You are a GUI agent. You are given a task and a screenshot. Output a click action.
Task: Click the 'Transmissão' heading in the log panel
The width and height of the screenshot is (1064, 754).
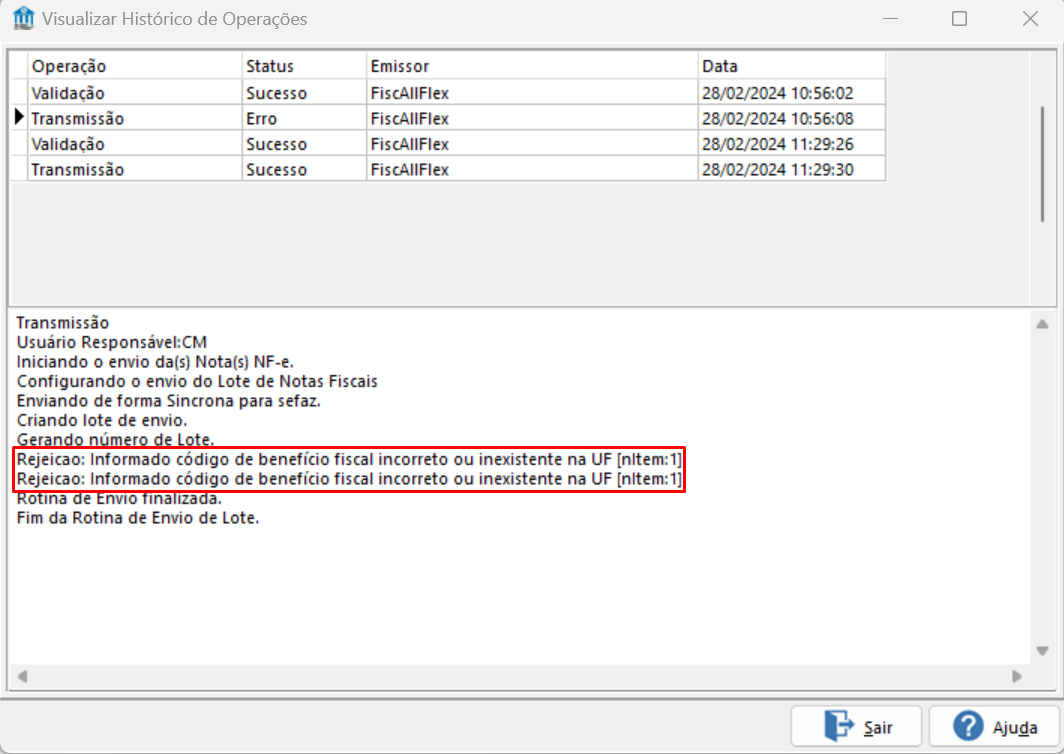pos(62,322)
